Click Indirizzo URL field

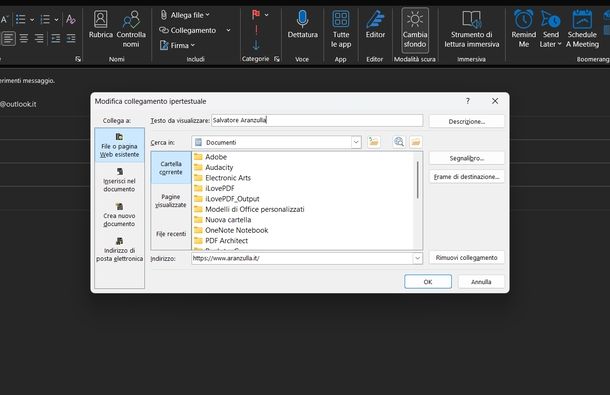pos(302,258)
